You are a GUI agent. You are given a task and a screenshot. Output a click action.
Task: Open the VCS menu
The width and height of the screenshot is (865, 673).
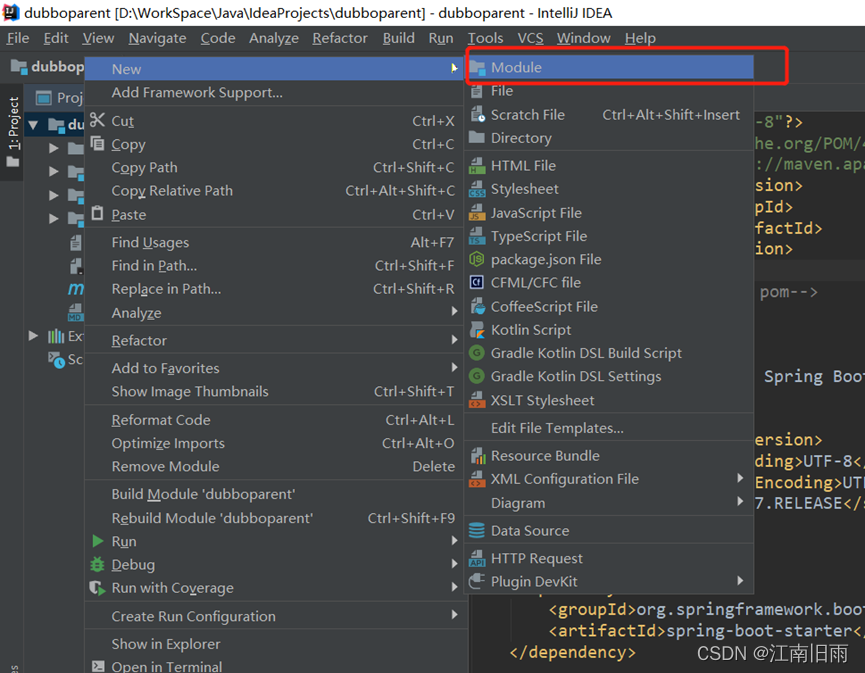coord(530,38)
